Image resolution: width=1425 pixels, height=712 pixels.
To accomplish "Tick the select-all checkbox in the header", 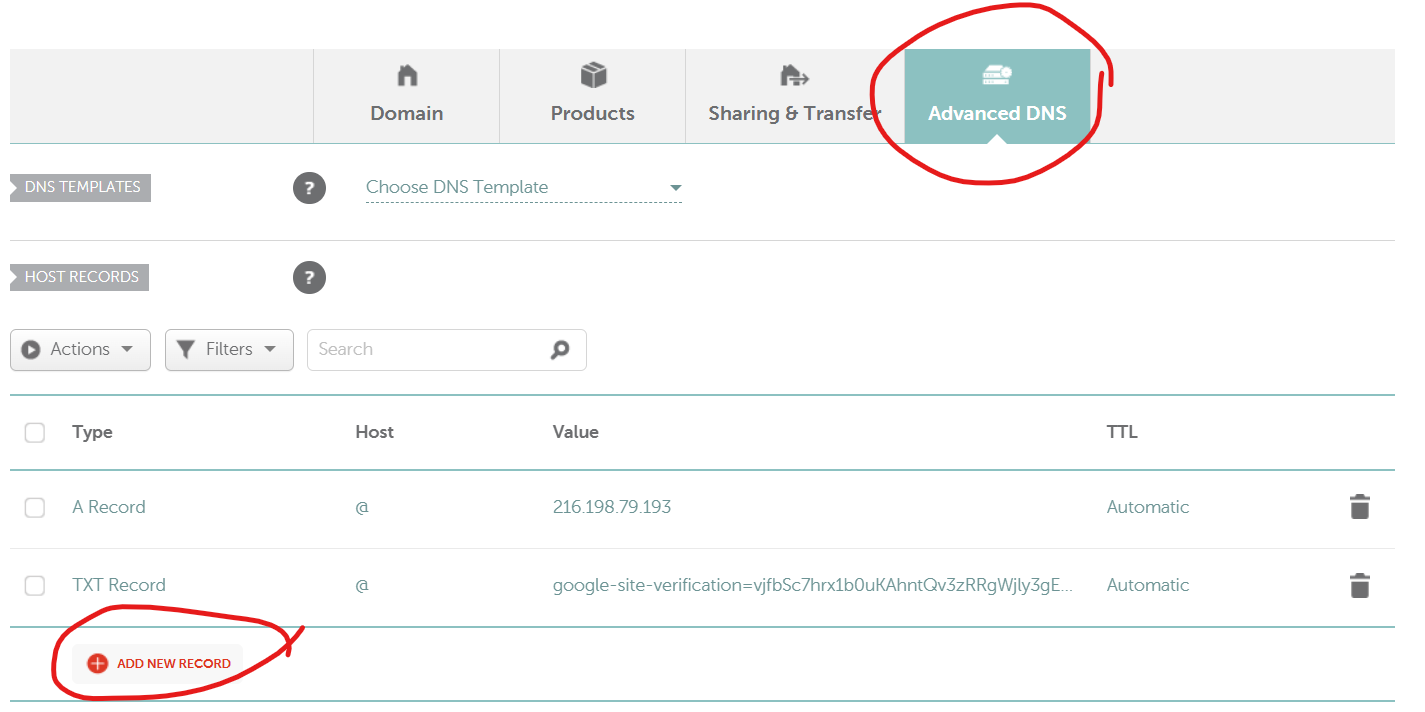I will point(35,433).
